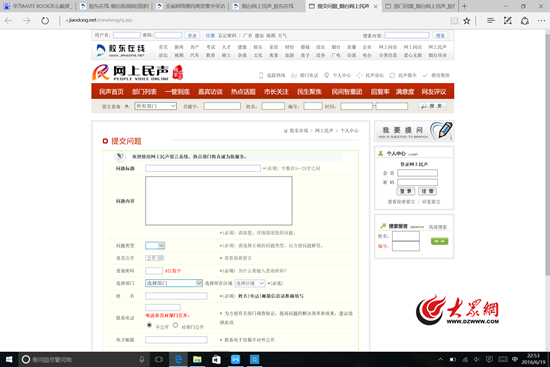Click the browser forward arrow

click(27, 21)
